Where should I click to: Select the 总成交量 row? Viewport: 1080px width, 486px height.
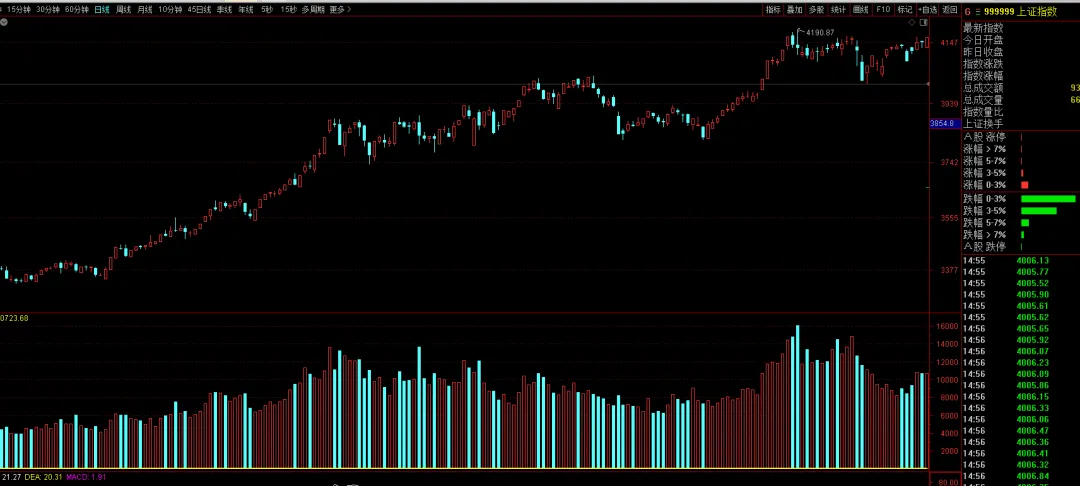[x=1020, y=100]
